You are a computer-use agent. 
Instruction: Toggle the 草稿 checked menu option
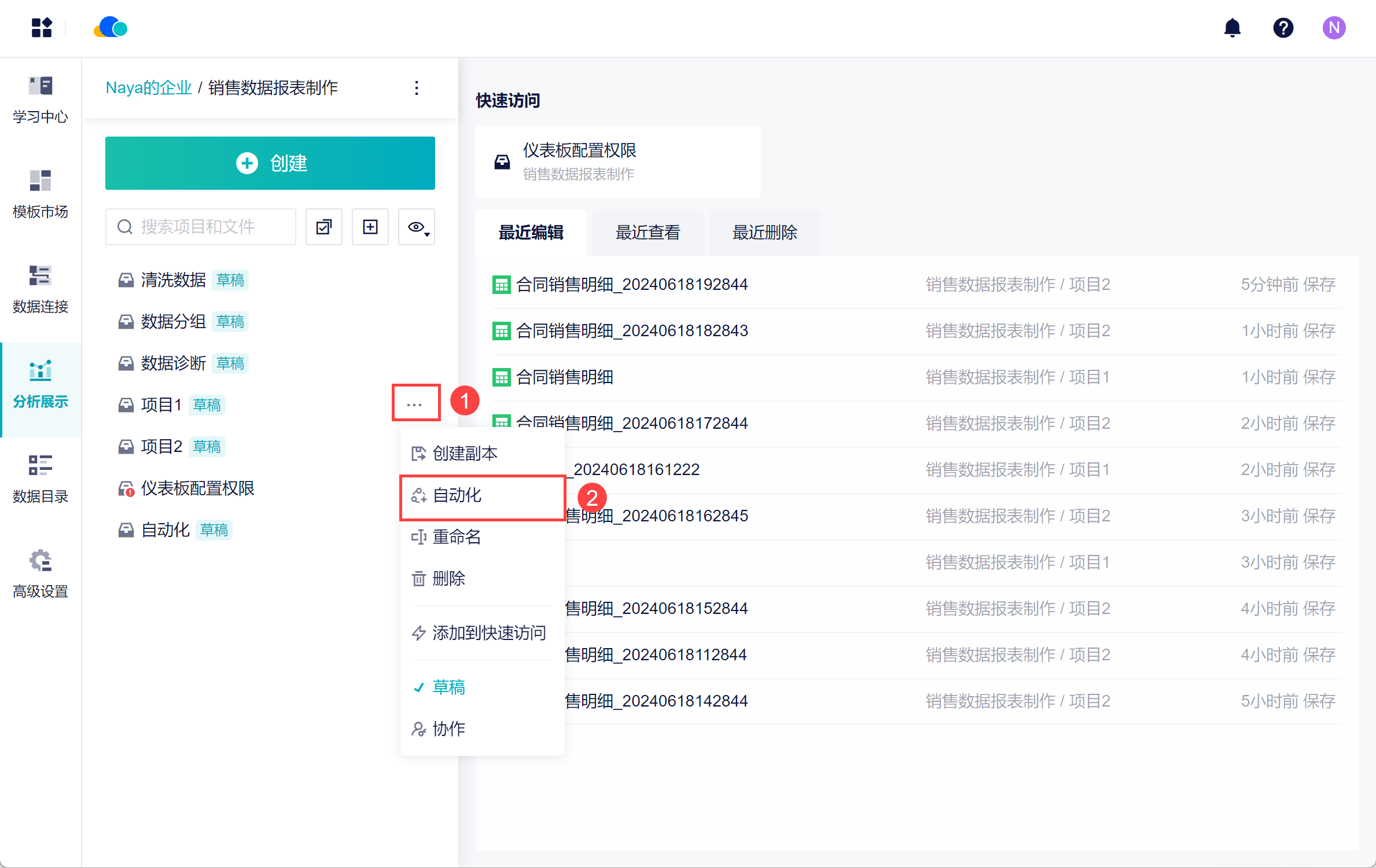pos(448,687)
